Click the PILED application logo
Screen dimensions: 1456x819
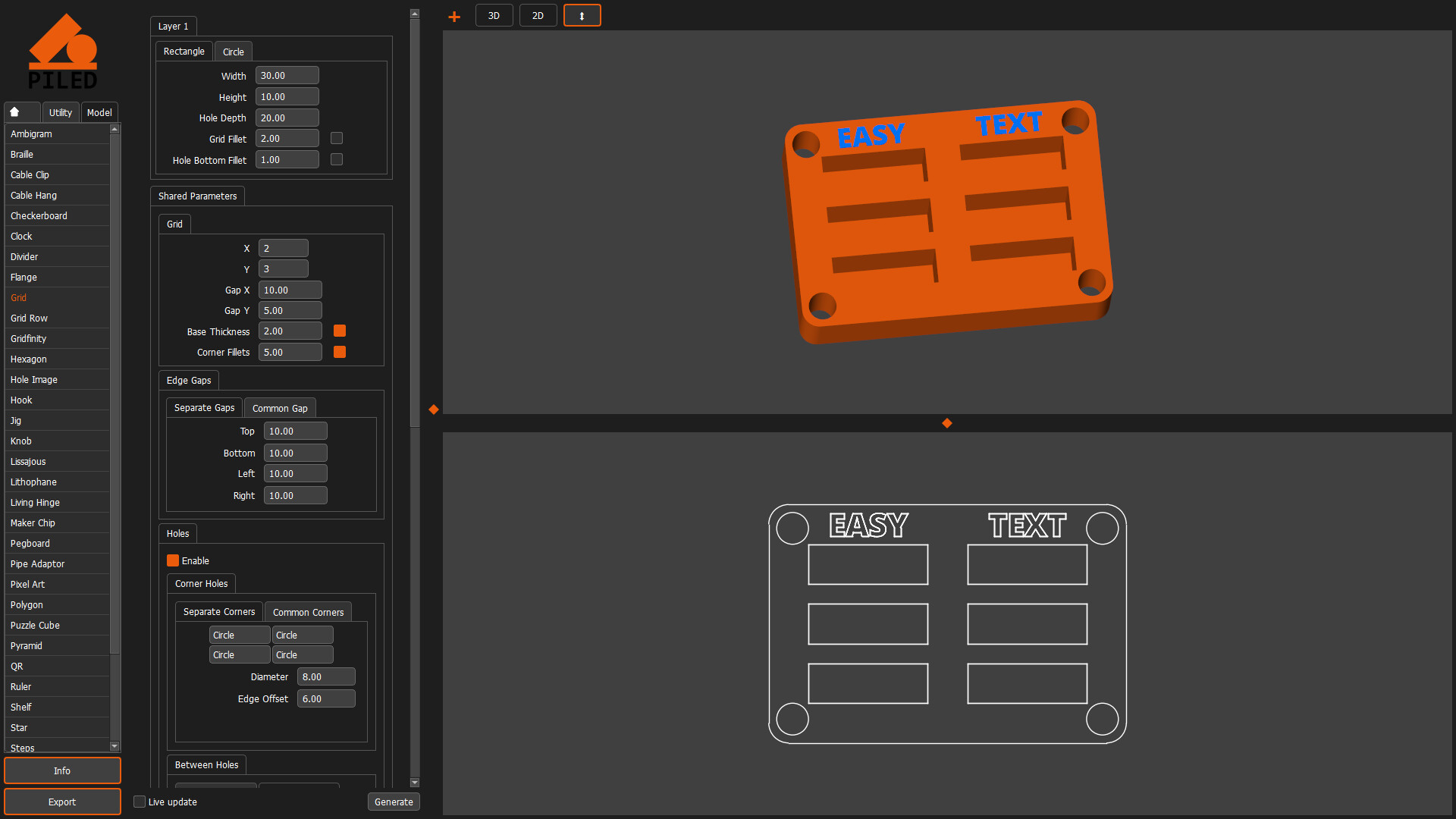(x=64, y=50)
